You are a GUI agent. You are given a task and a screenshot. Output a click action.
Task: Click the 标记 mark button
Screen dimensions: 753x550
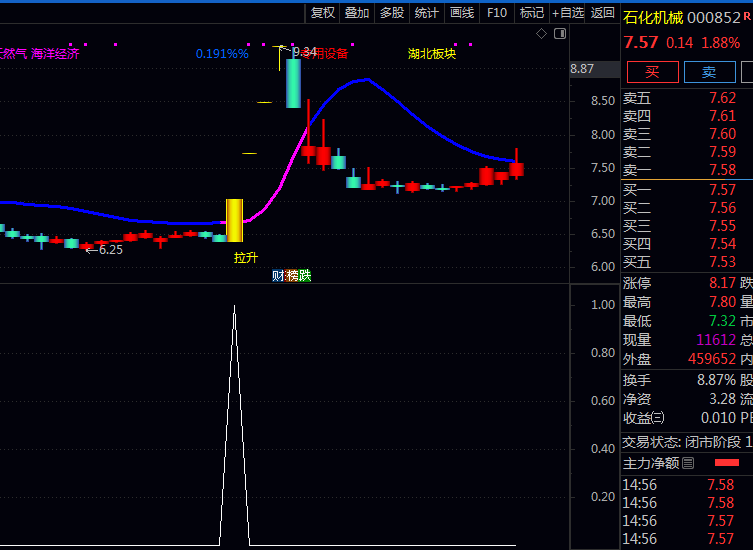(532, 13)
